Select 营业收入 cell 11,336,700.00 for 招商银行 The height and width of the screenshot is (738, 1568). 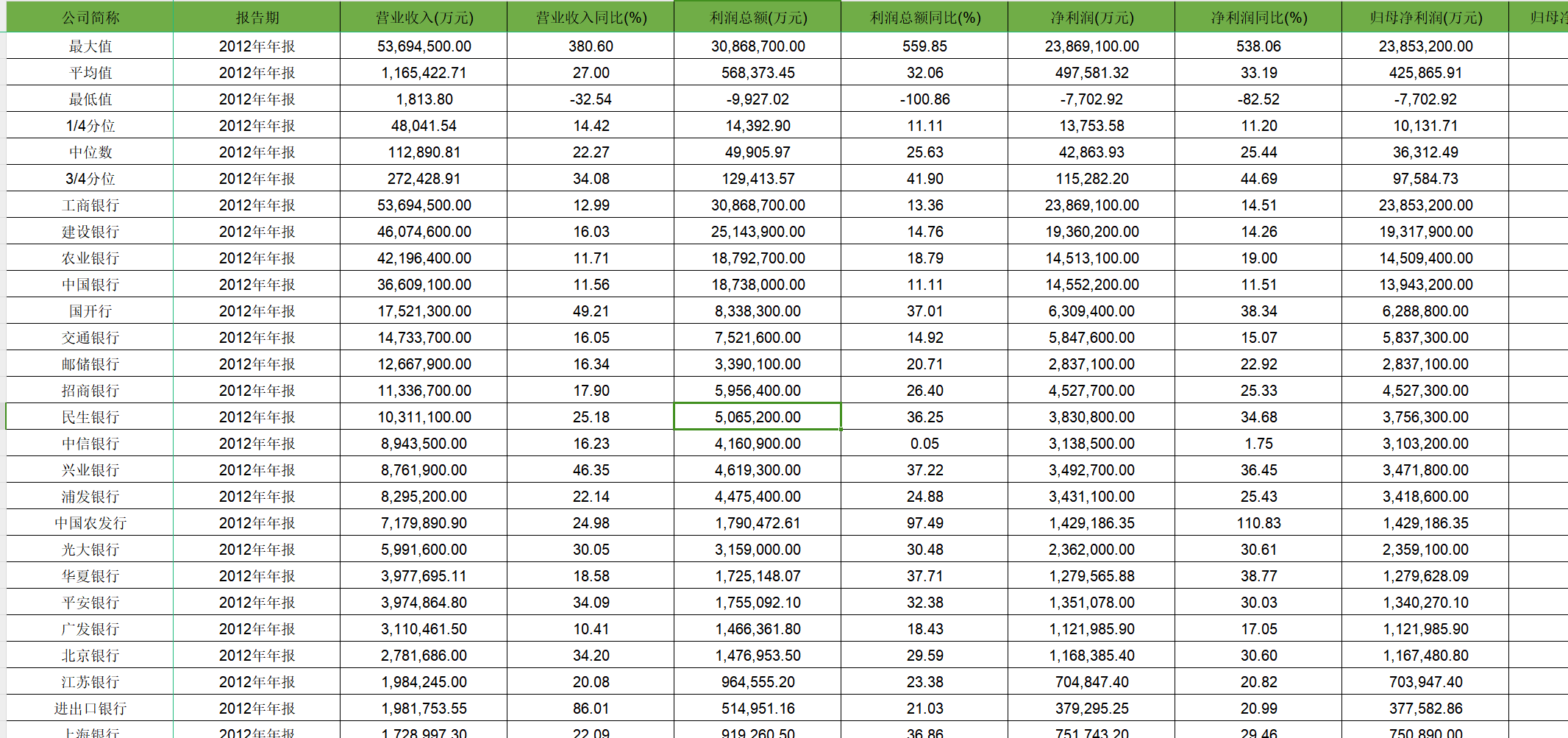pos(424,390)
